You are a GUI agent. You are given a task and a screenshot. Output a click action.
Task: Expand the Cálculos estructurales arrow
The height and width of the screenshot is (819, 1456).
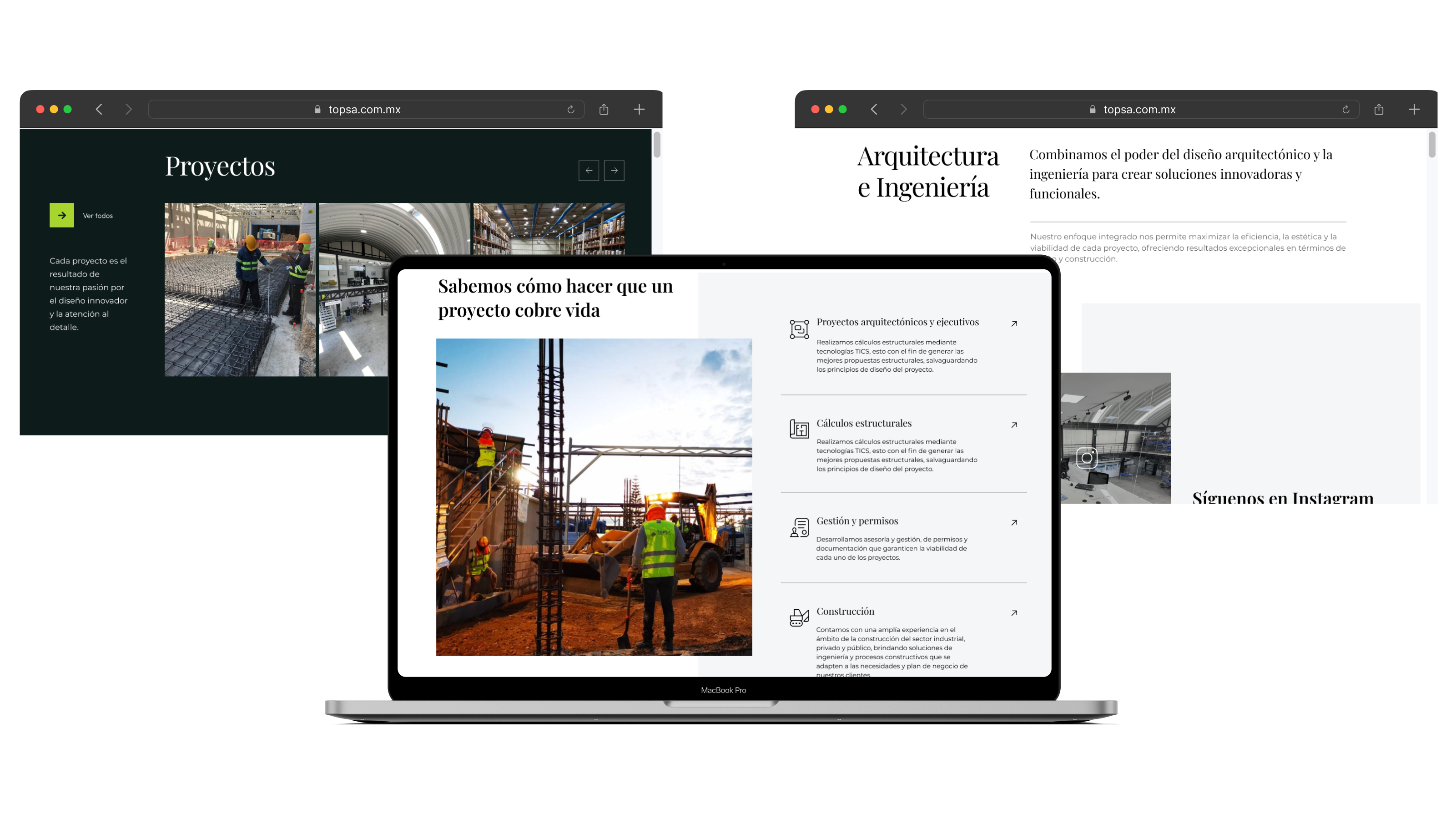tap(1014, 425)
